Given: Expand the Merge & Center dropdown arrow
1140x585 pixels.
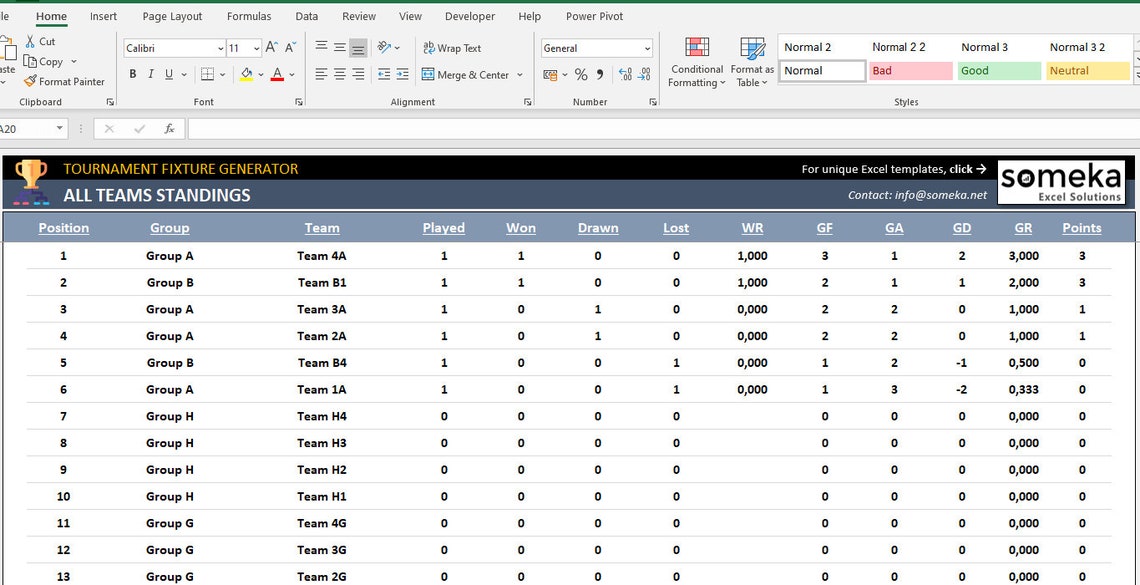Looking at the screenshot, I should point(520,74).
